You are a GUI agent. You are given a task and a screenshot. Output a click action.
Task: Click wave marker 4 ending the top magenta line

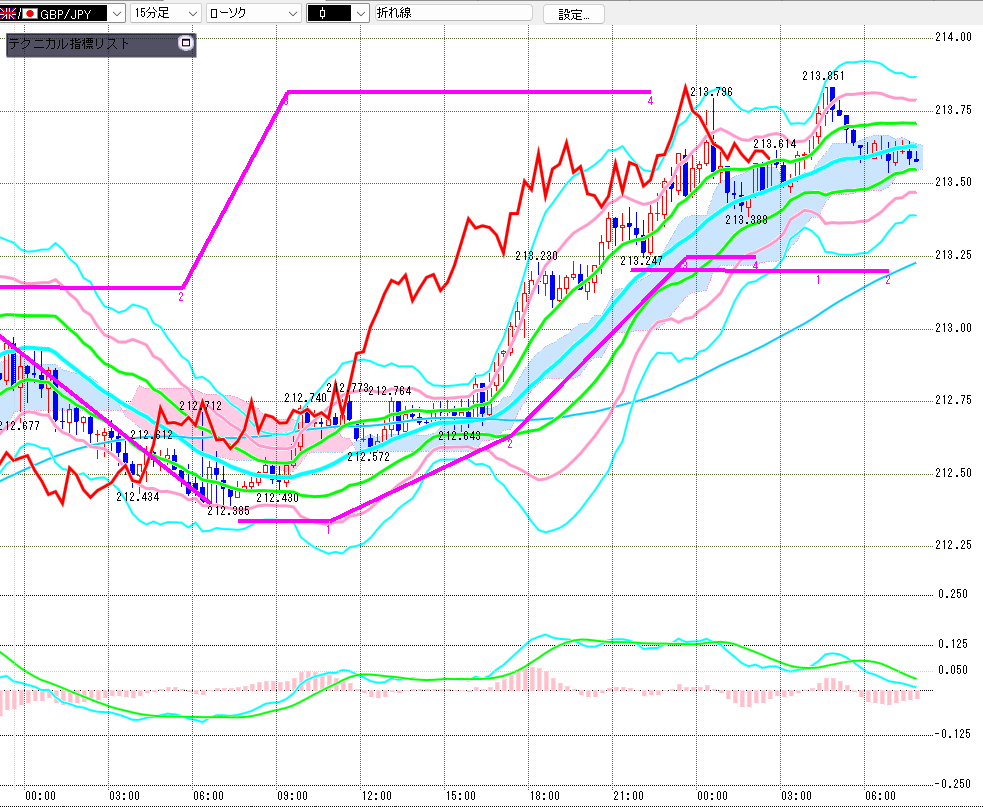point(650,101)
